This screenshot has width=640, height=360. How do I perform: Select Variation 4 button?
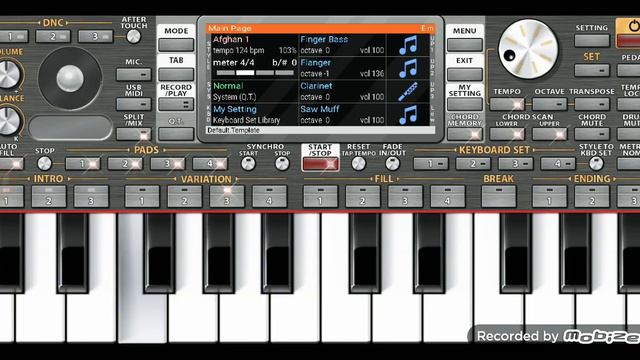click(269, 197)
